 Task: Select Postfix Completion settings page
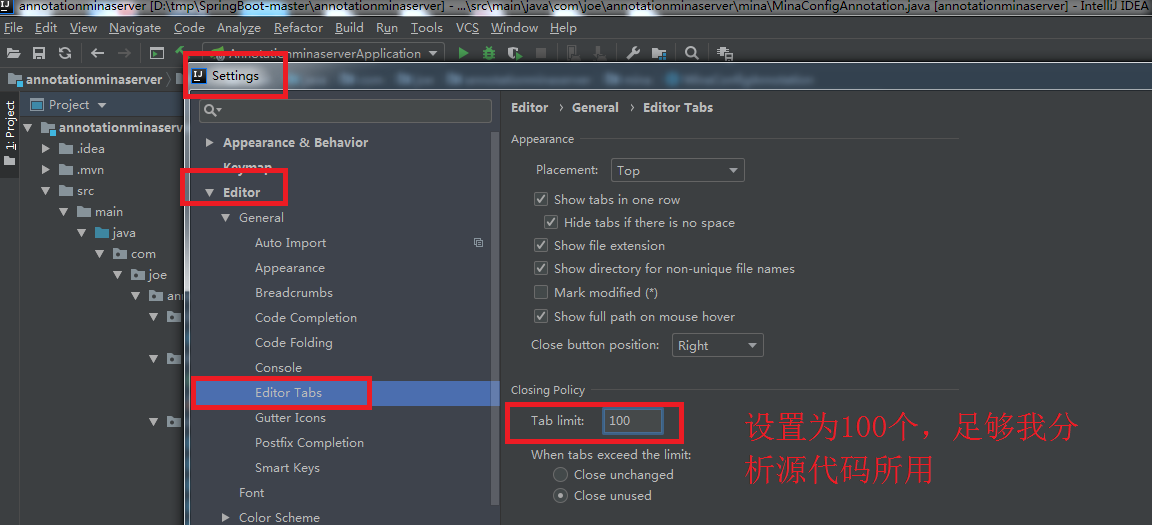309,443
